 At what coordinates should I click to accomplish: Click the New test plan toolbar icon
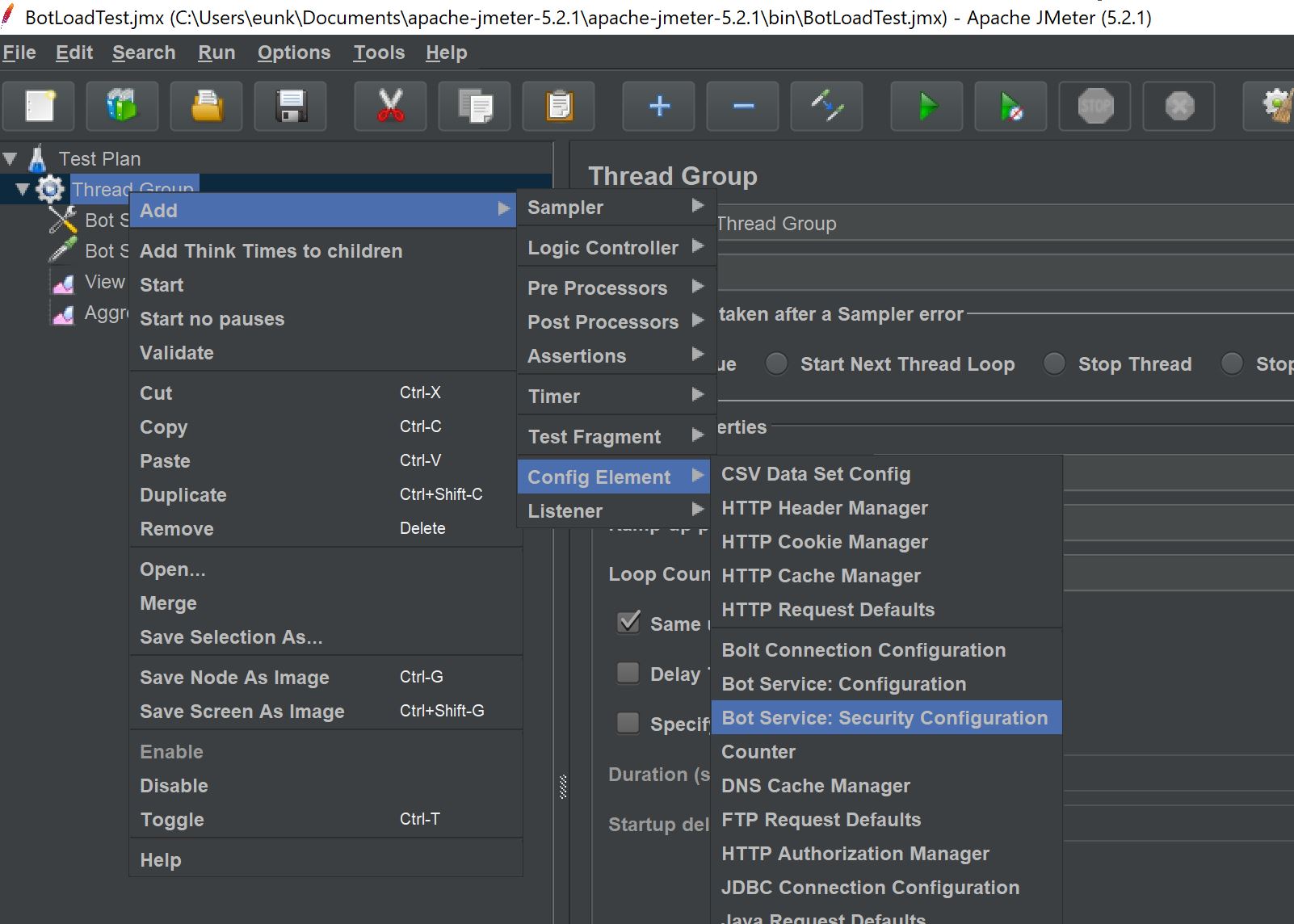[39, 106]
